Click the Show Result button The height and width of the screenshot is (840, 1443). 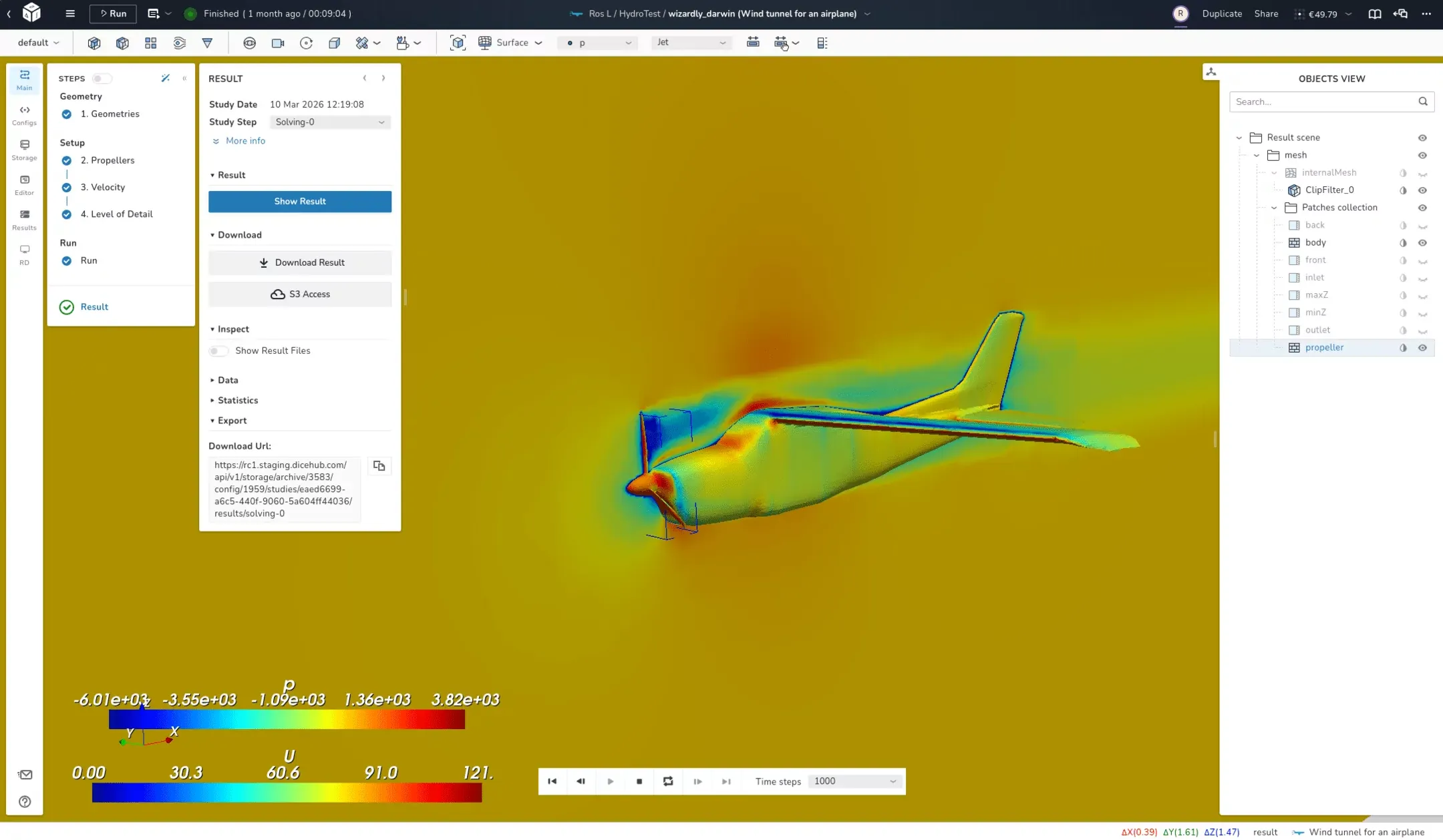click(x=299, y=201)
